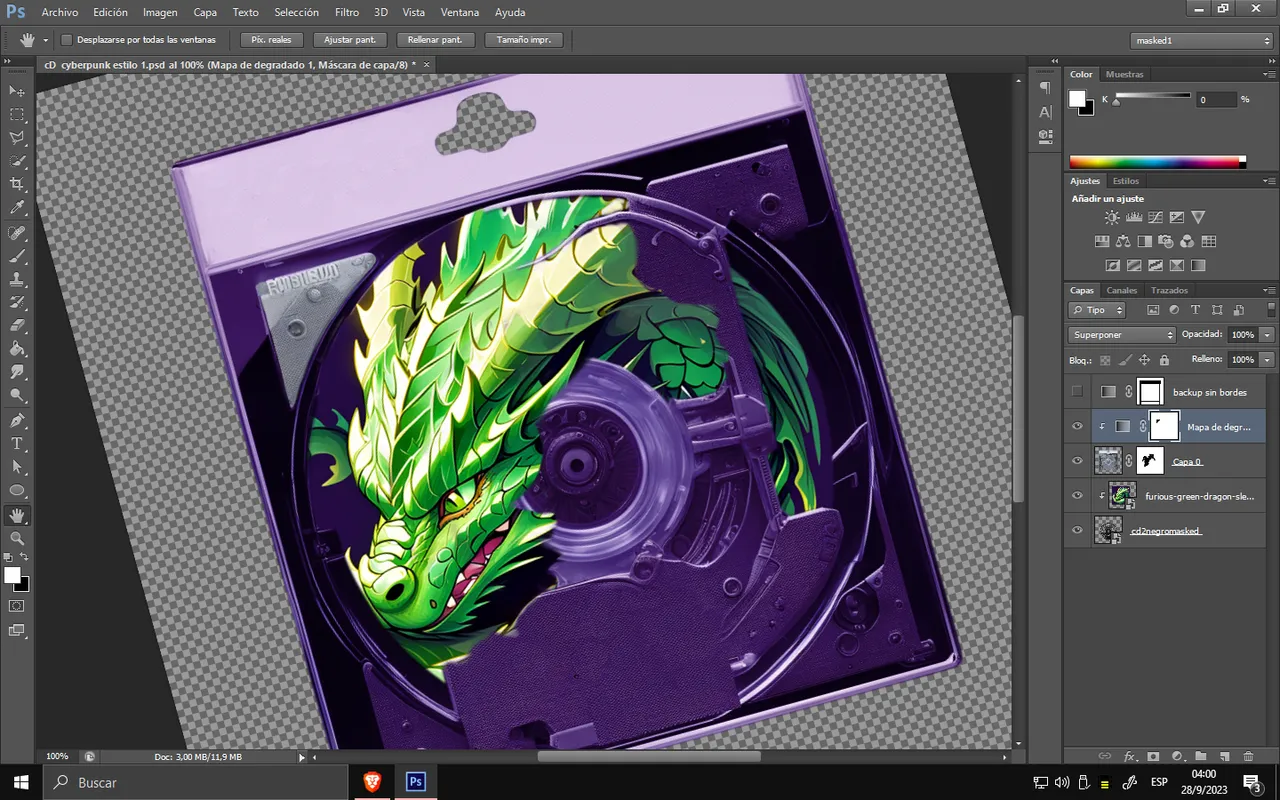
Task: Select the Horizontal Type tool
Action: 17,443
